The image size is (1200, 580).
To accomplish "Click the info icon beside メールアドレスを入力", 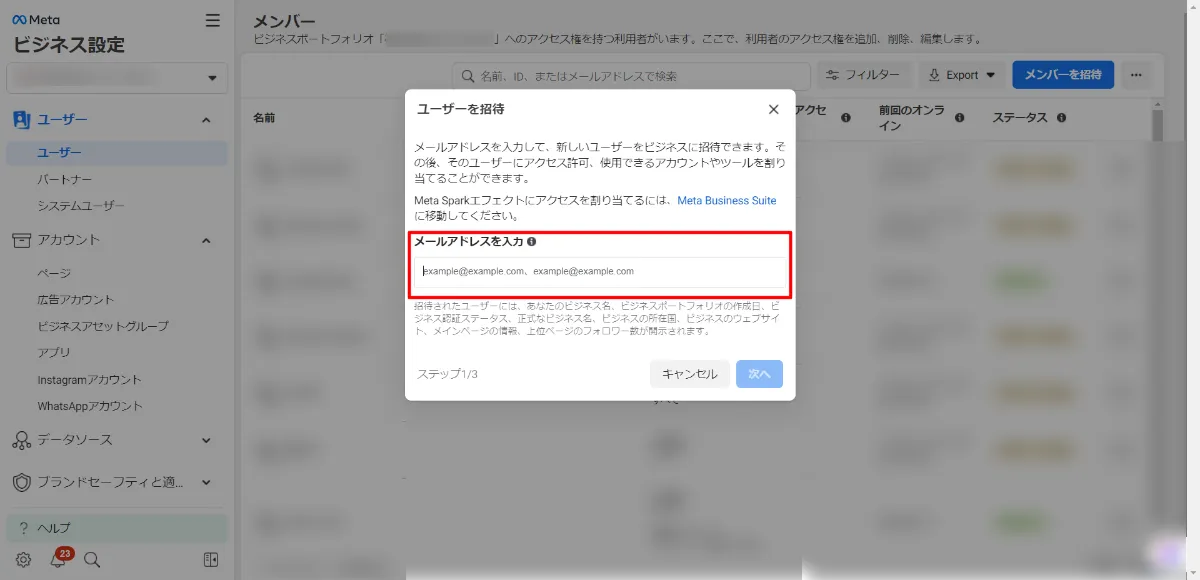I will [531, 242].
